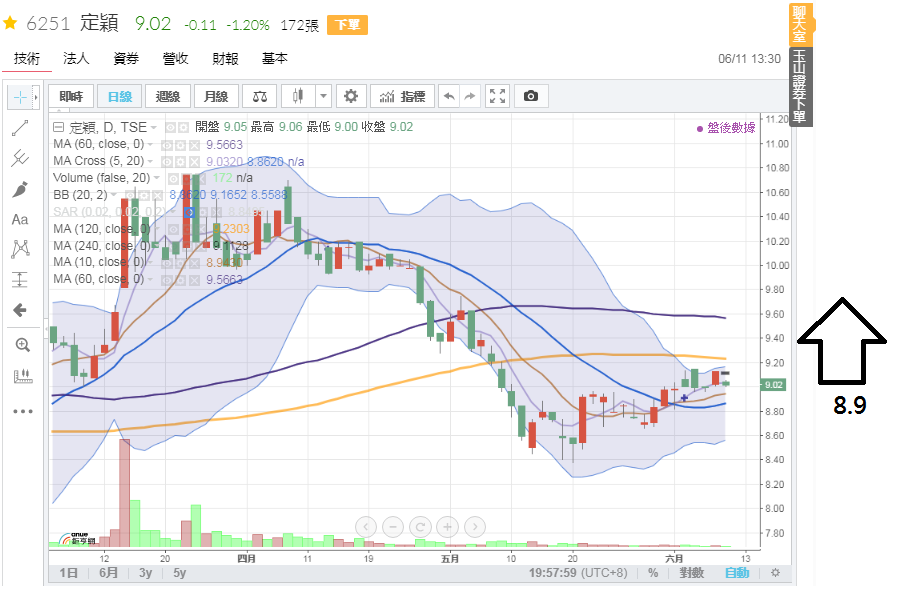The image size is (900, 600).
Task: Click the candlestick chart style icon
Action: coord(298,96)
